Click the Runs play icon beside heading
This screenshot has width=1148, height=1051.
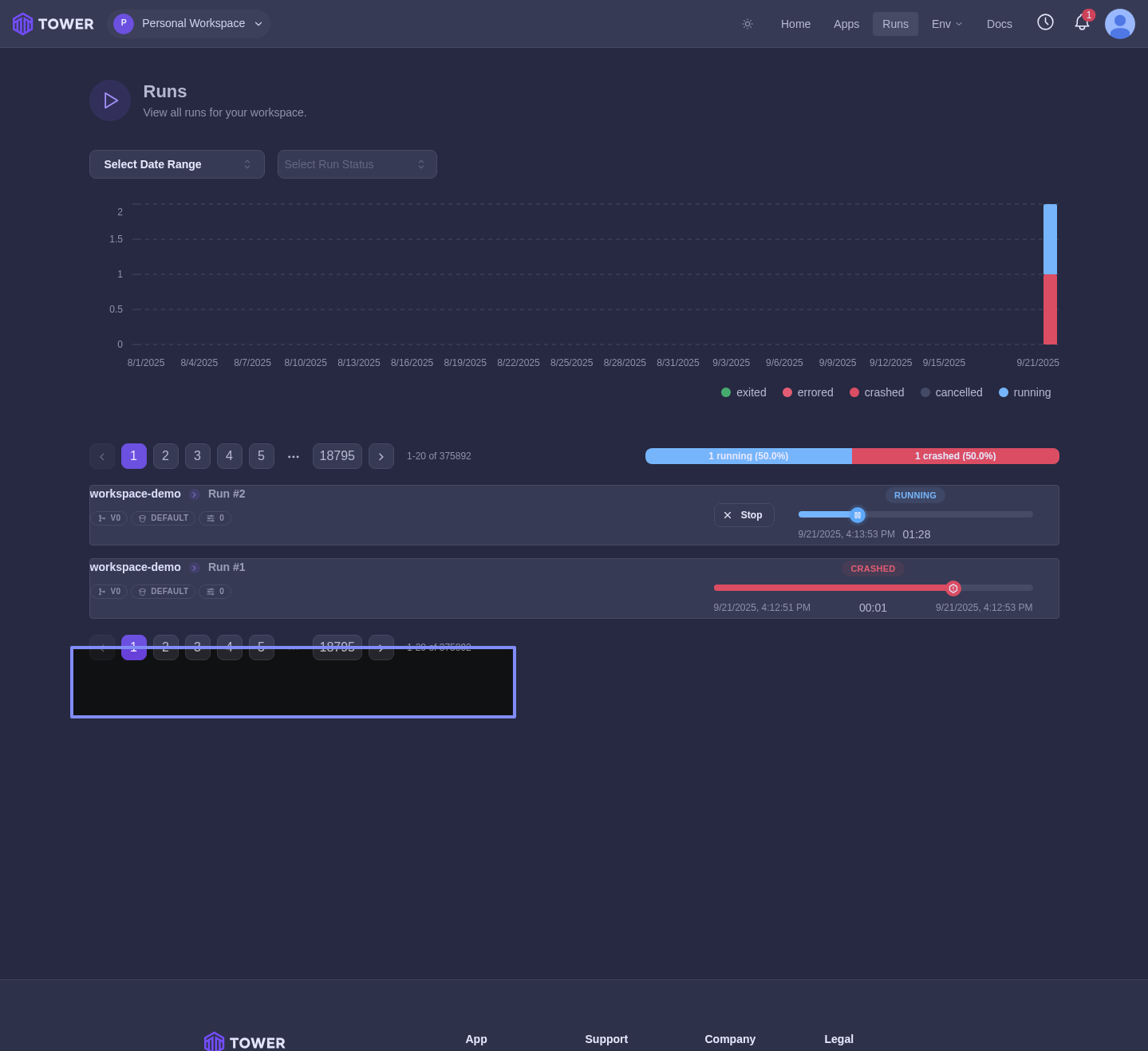click(x=110, y=100)
